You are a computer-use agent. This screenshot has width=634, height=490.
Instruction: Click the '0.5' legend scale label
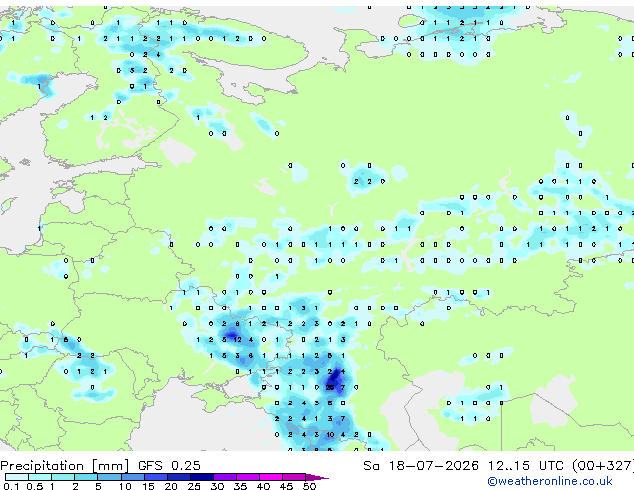click(x=34, y=486)
